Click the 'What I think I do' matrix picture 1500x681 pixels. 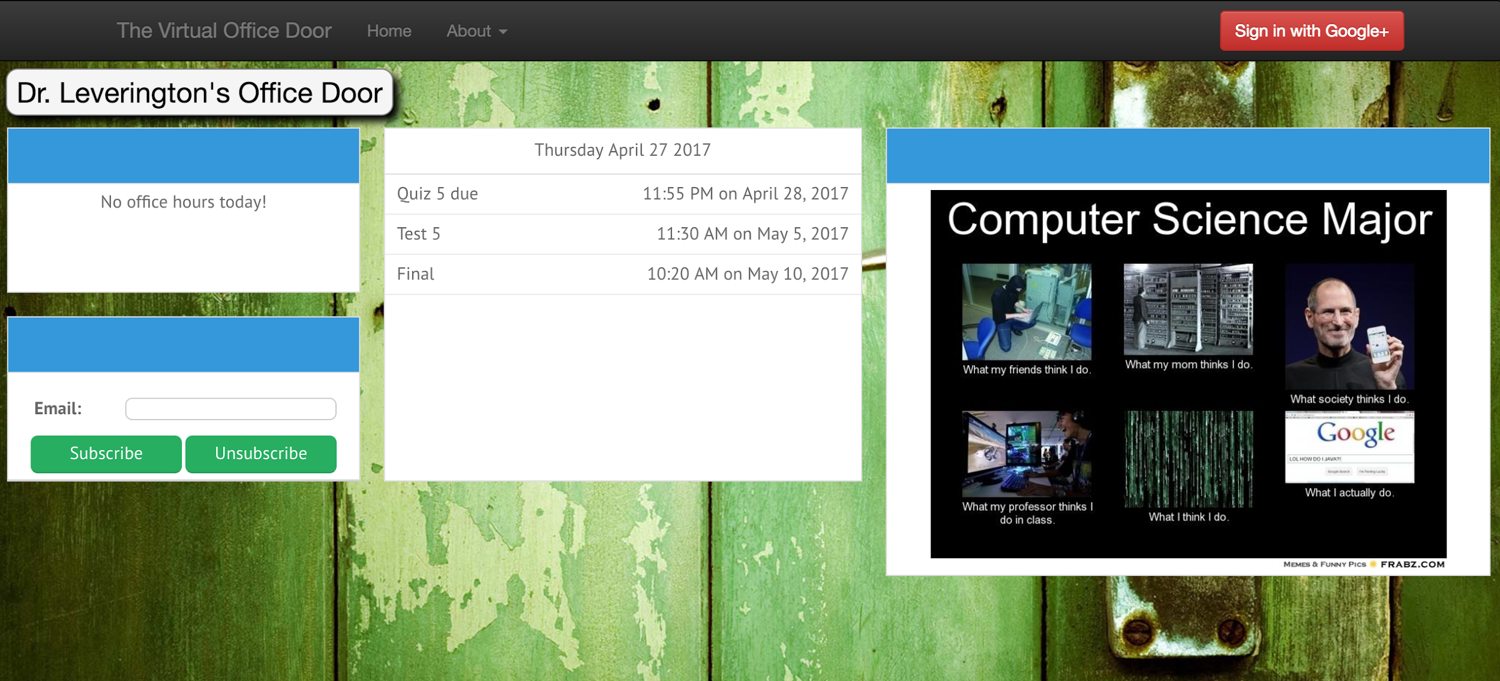pos(1188,459)
